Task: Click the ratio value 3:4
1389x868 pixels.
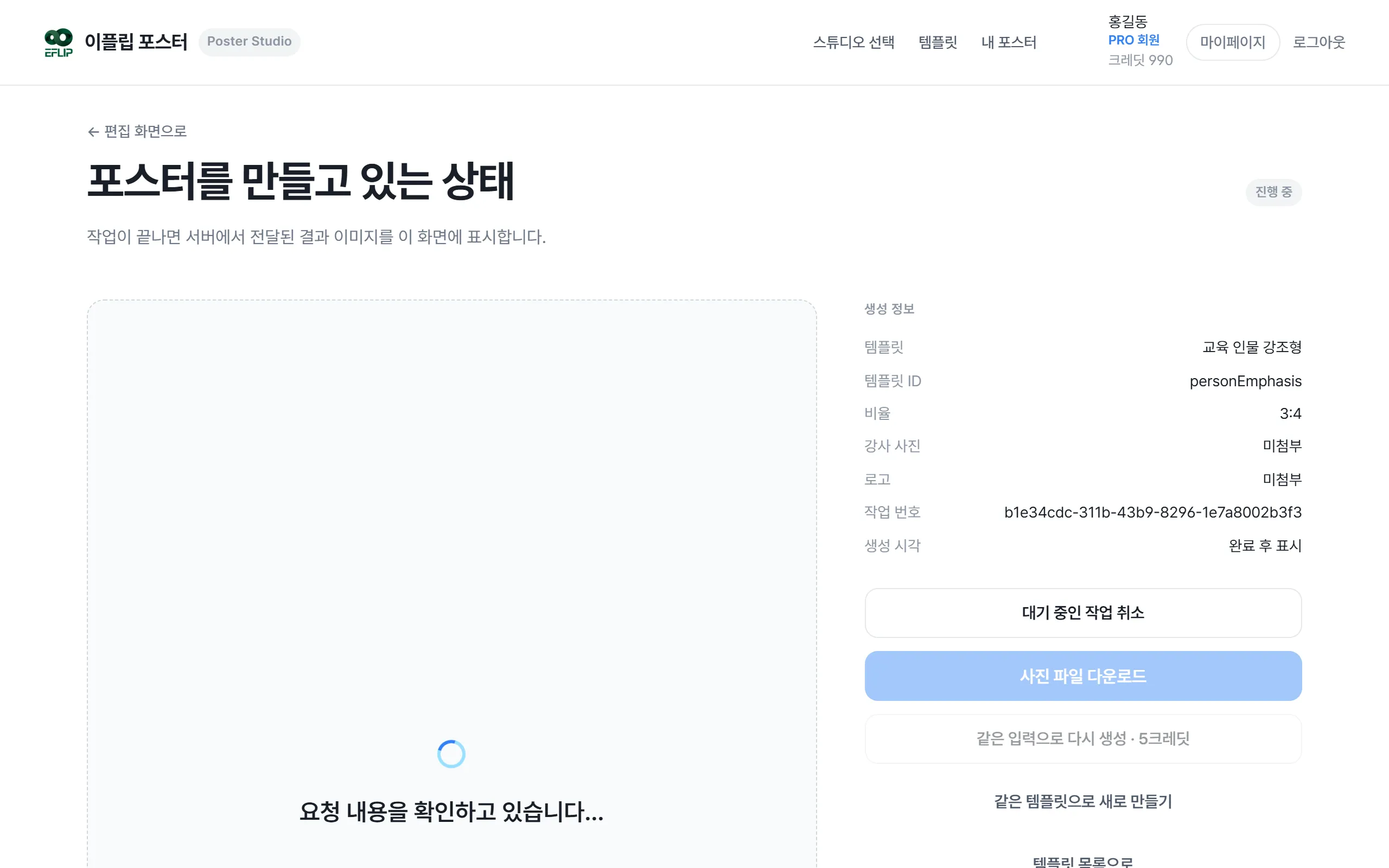Action: coord(1290,413)
